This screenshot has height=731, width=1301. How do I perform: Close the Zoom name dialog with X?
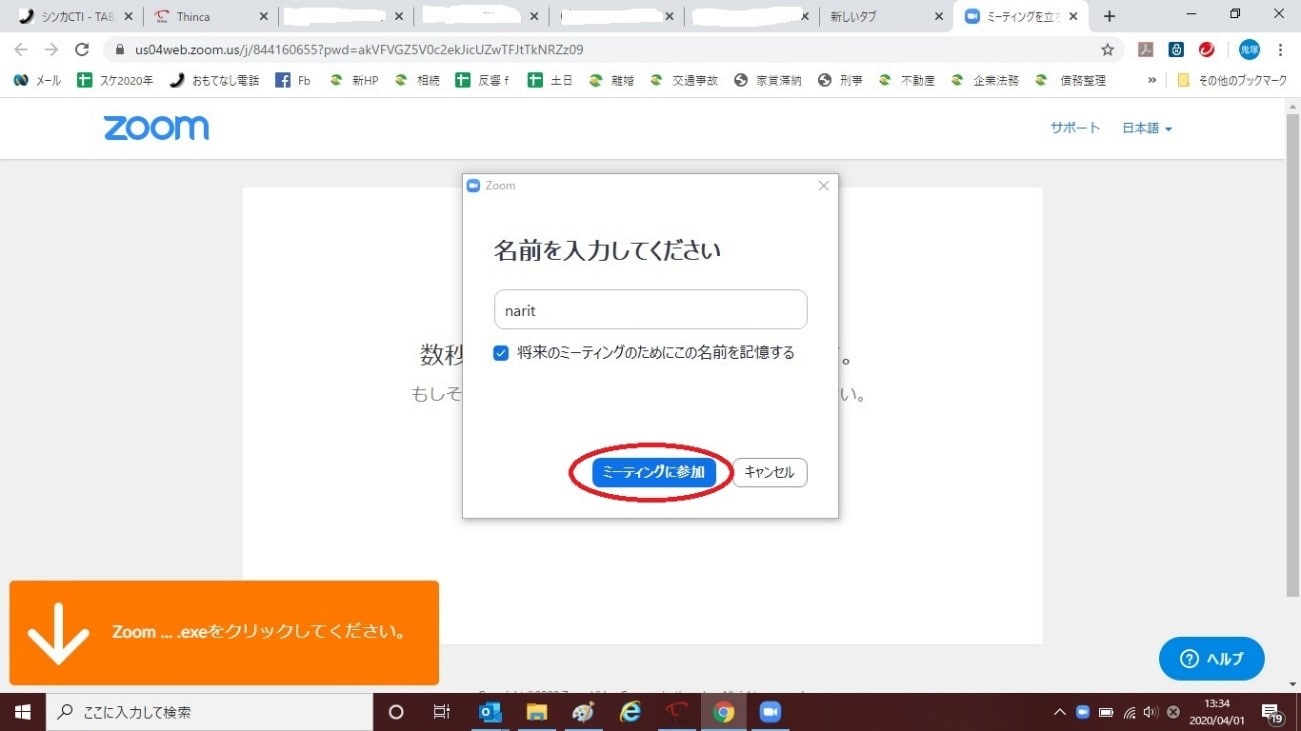click(x=824, y=186)
